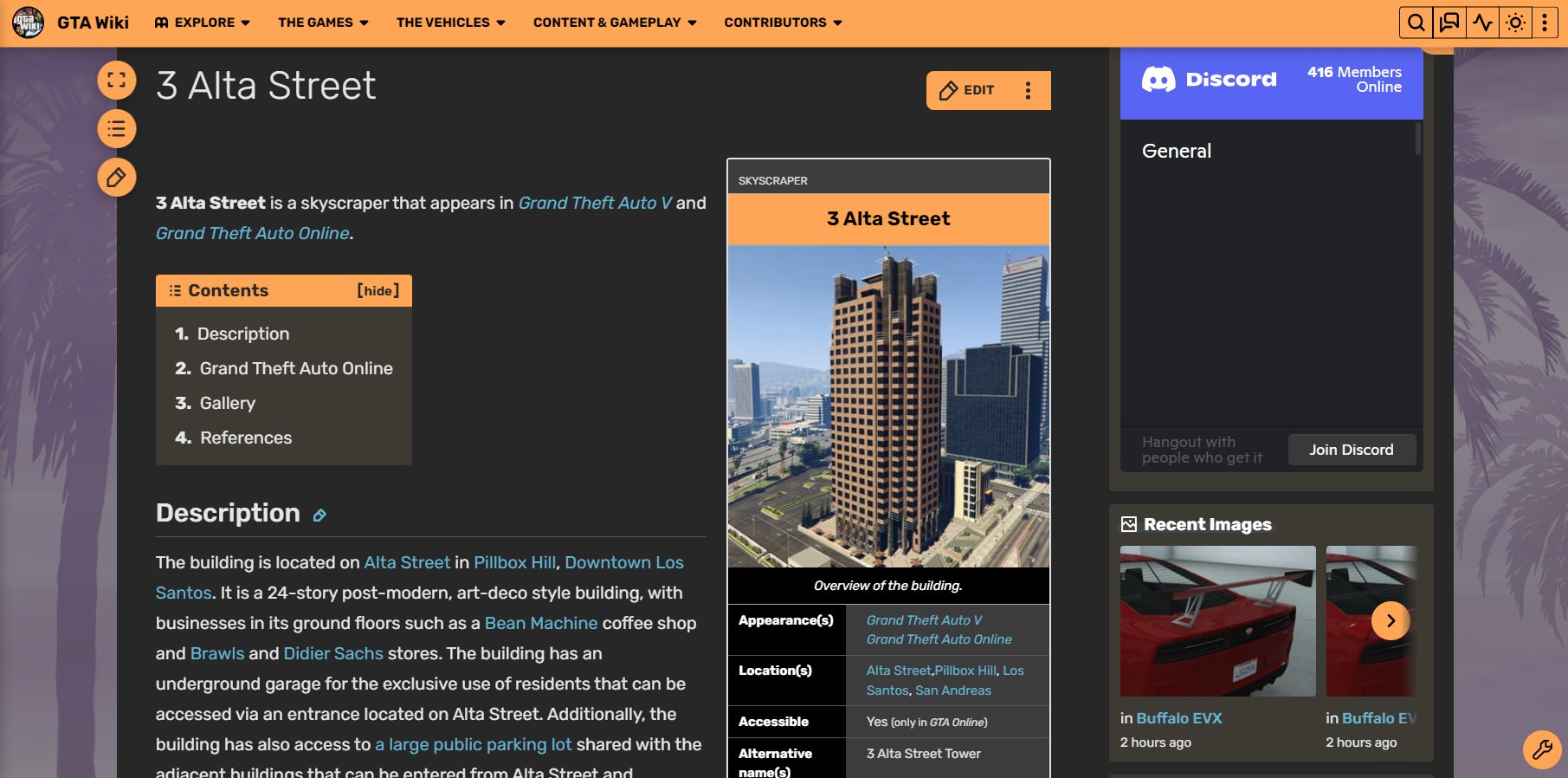The width and height of the screenshot is (1568, 778).
Task: Expand THE GAMES dropdown
Action: point(323,23)
